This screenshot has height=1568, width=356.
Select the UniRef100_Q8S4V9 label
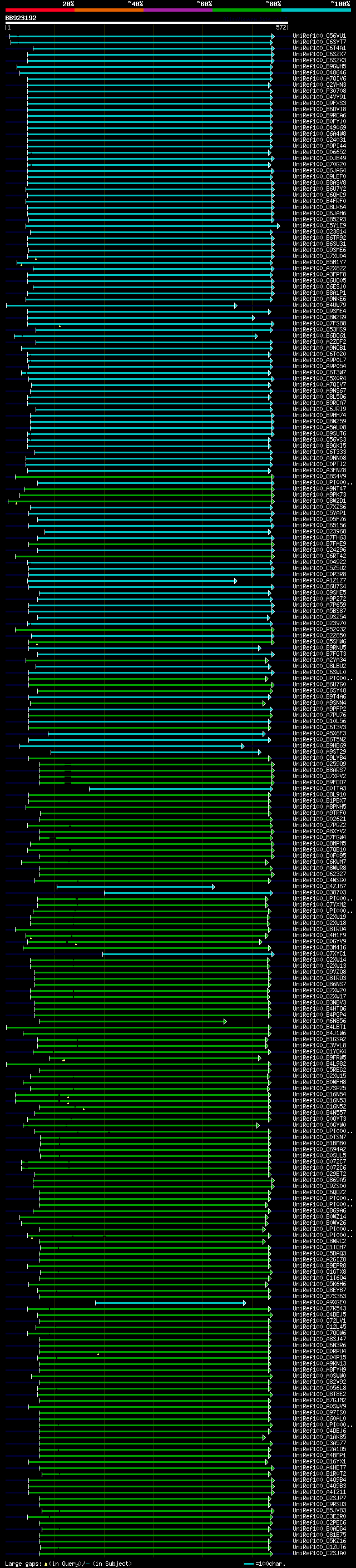coord(319,476)
